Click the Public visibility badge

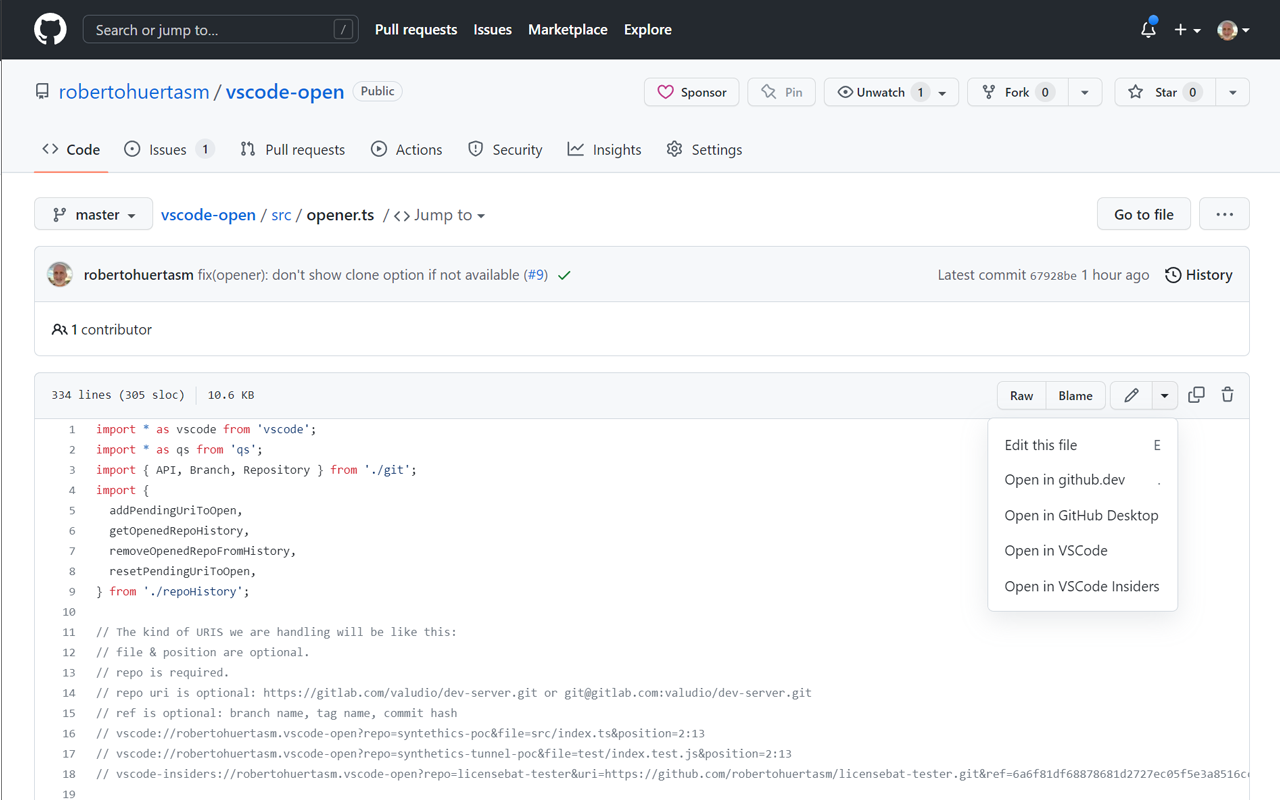[x=377, y=91]
